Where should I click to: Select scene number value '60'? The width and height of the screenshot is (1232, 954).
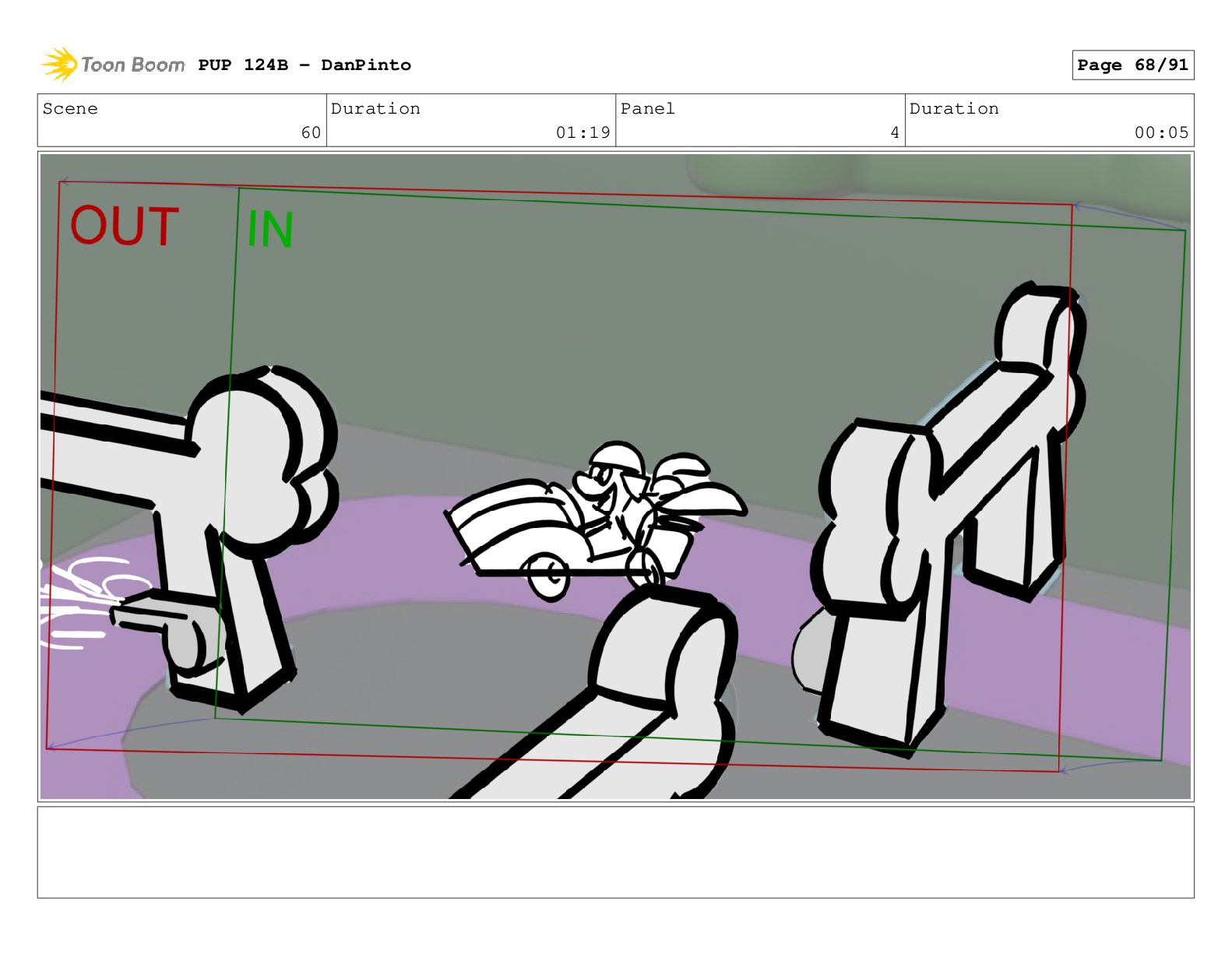(311, 132)
